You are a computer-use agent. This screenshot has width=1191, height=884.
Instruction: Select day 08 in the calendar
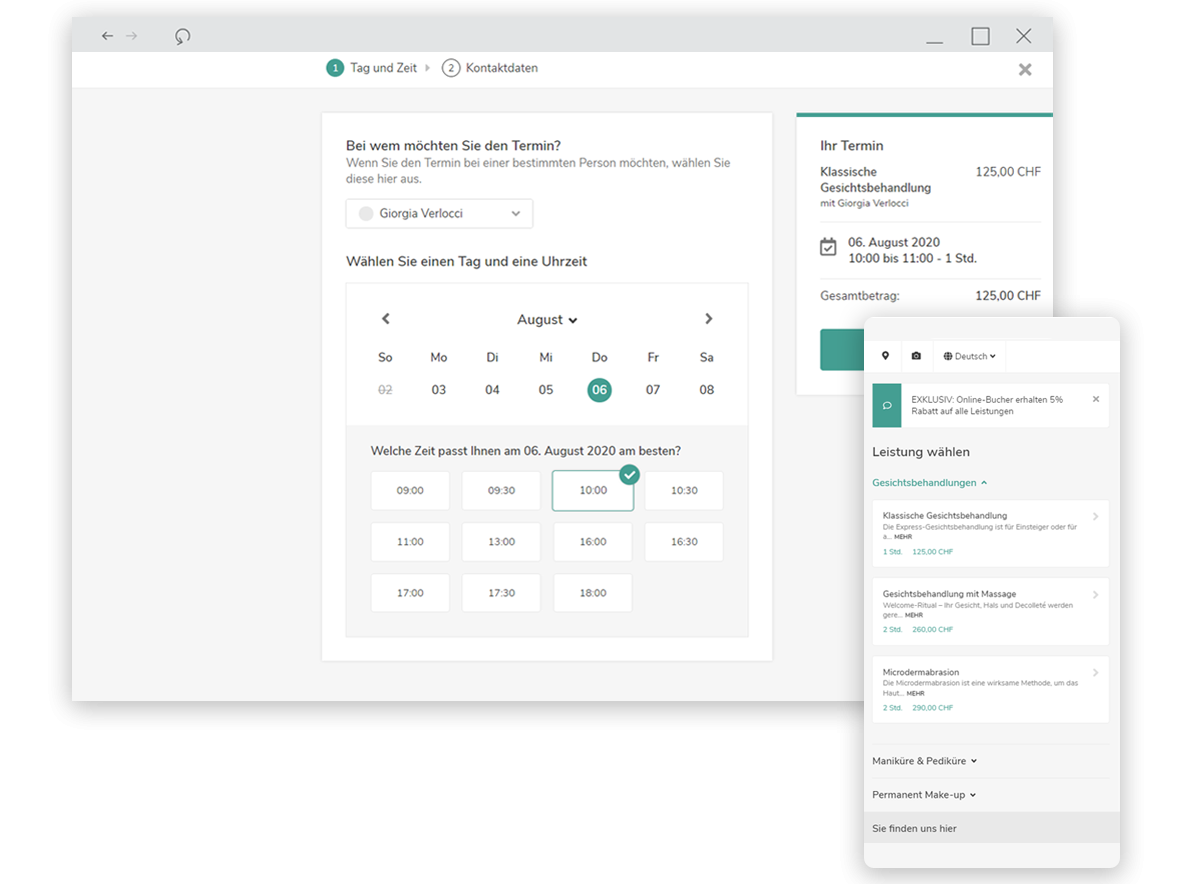coord(706,390)
